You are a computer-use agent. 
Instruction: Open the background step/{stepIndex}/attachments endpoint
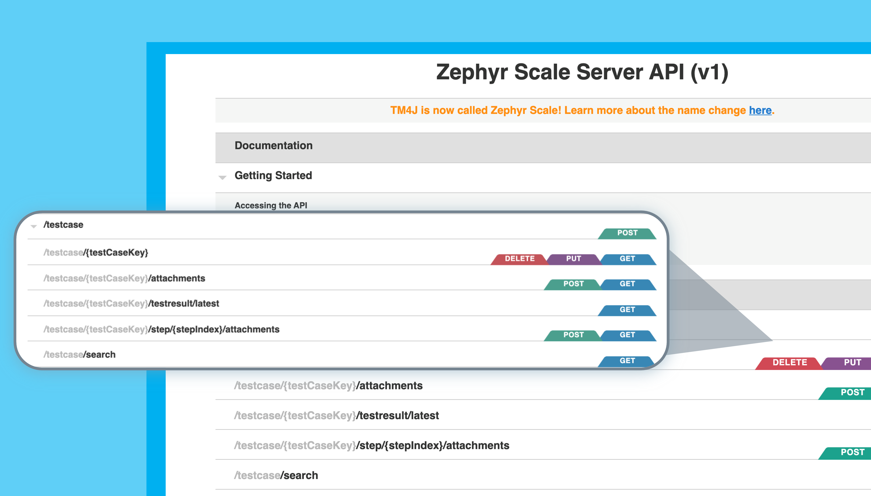click(371, 446)
